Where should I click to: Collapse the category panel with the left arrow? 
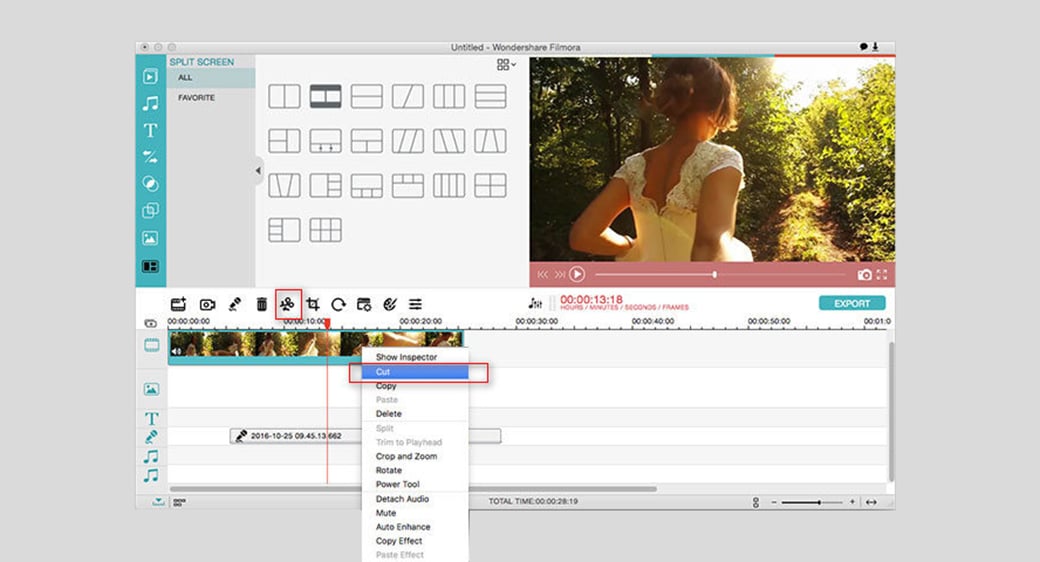click(x=258, y=171)
